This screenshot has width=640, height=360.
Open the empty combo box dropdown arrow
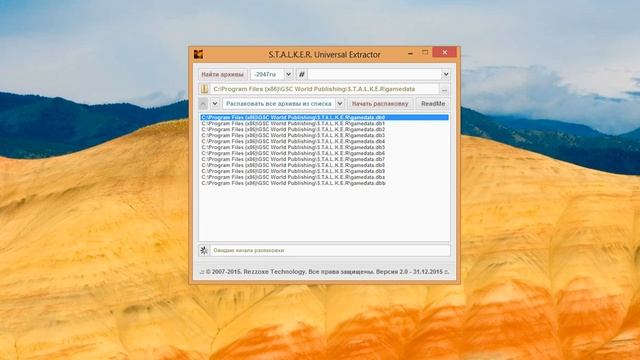point(446,74)
